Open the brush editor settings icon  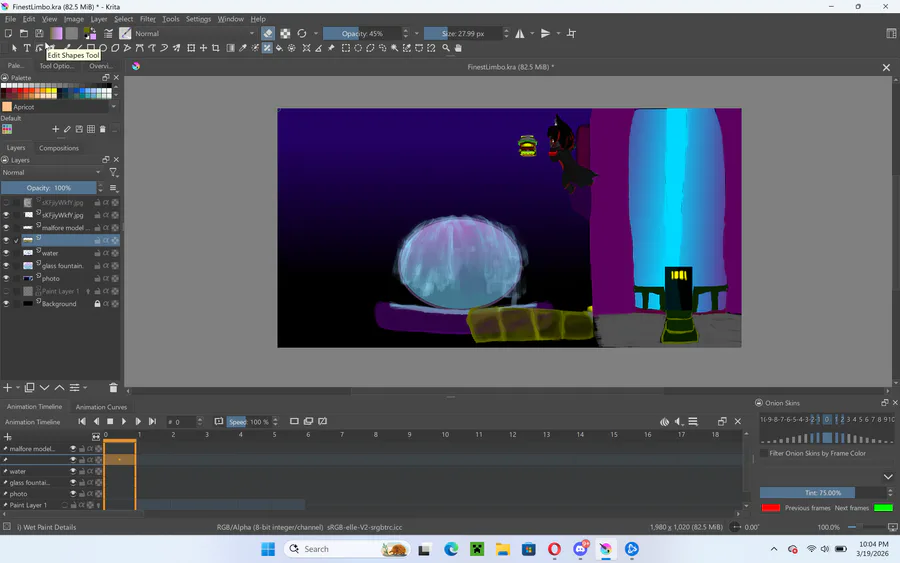coord(108,33)
